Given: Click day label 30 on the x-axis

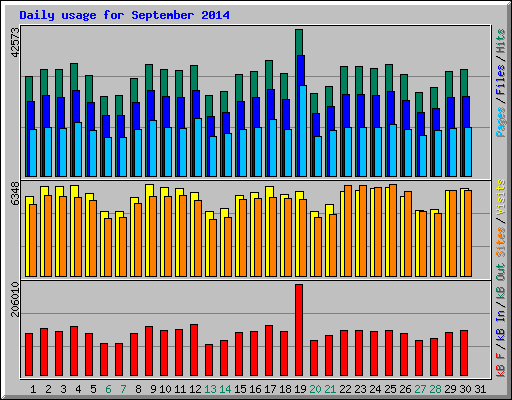Looking at the screenshot, I should [x=465, y=389].
